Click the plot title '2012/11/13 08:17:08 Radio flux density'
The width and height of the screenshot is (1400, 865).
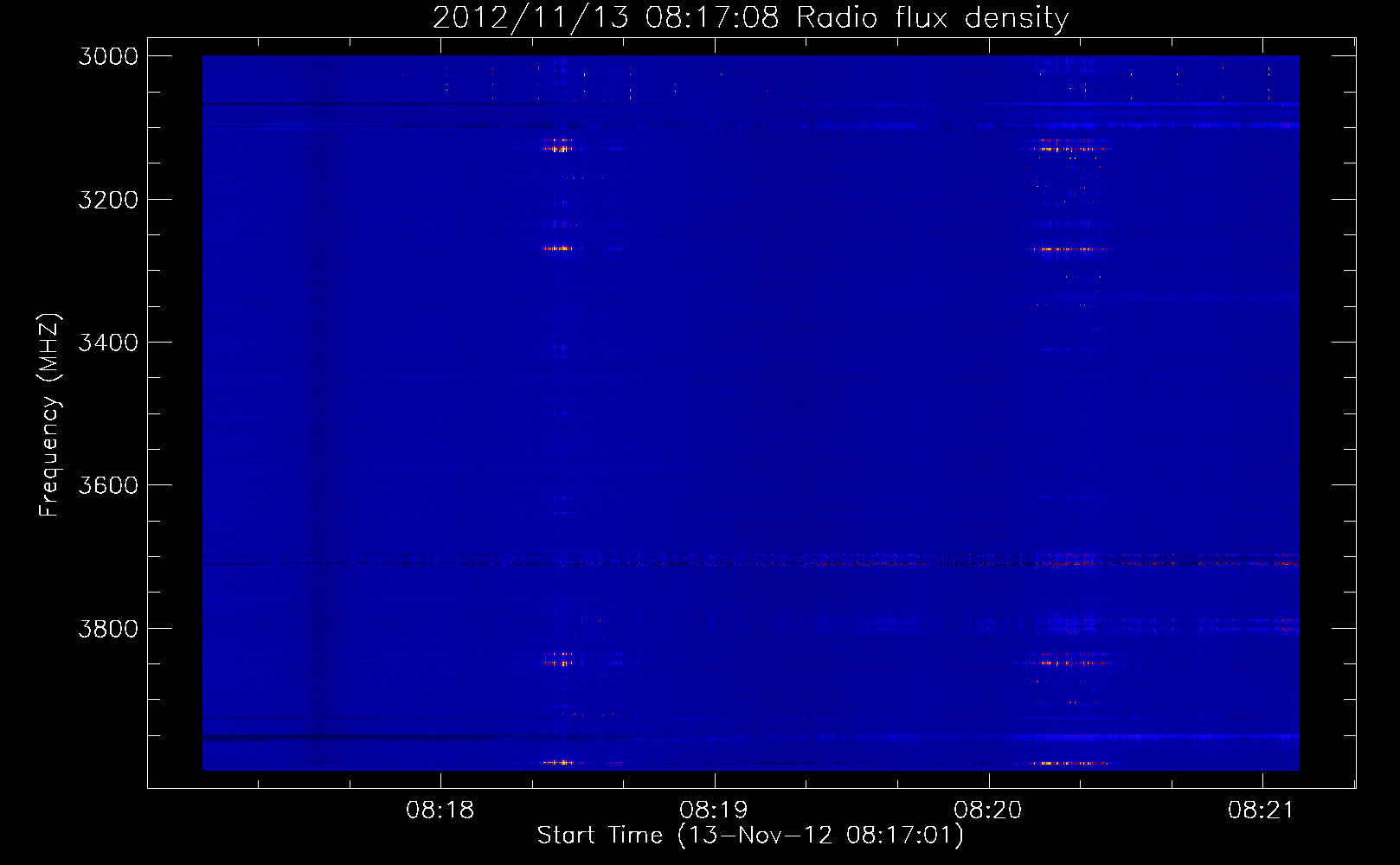(750, 17)
